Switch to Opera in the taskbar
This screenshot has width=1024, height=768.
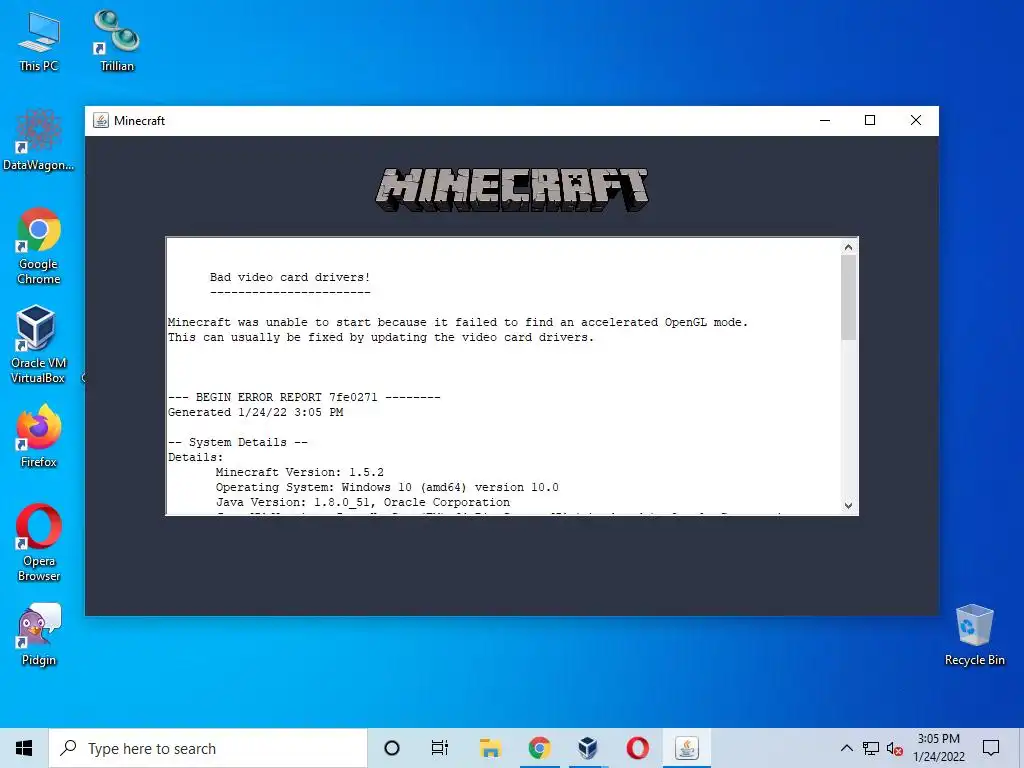[x=637, y=748]
